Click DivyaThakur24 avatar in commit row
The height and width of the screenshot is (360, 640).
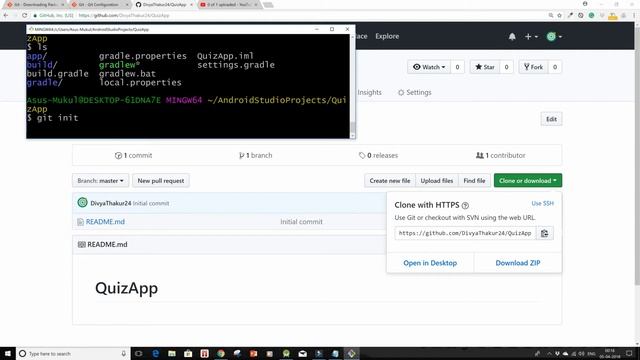82,202
